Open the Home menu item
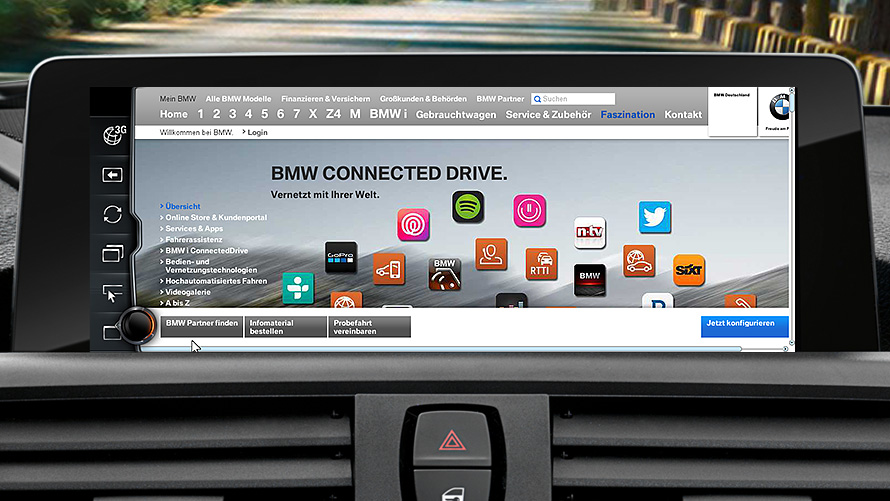This screenshot has width=890, height=501. tap(174, 114)
